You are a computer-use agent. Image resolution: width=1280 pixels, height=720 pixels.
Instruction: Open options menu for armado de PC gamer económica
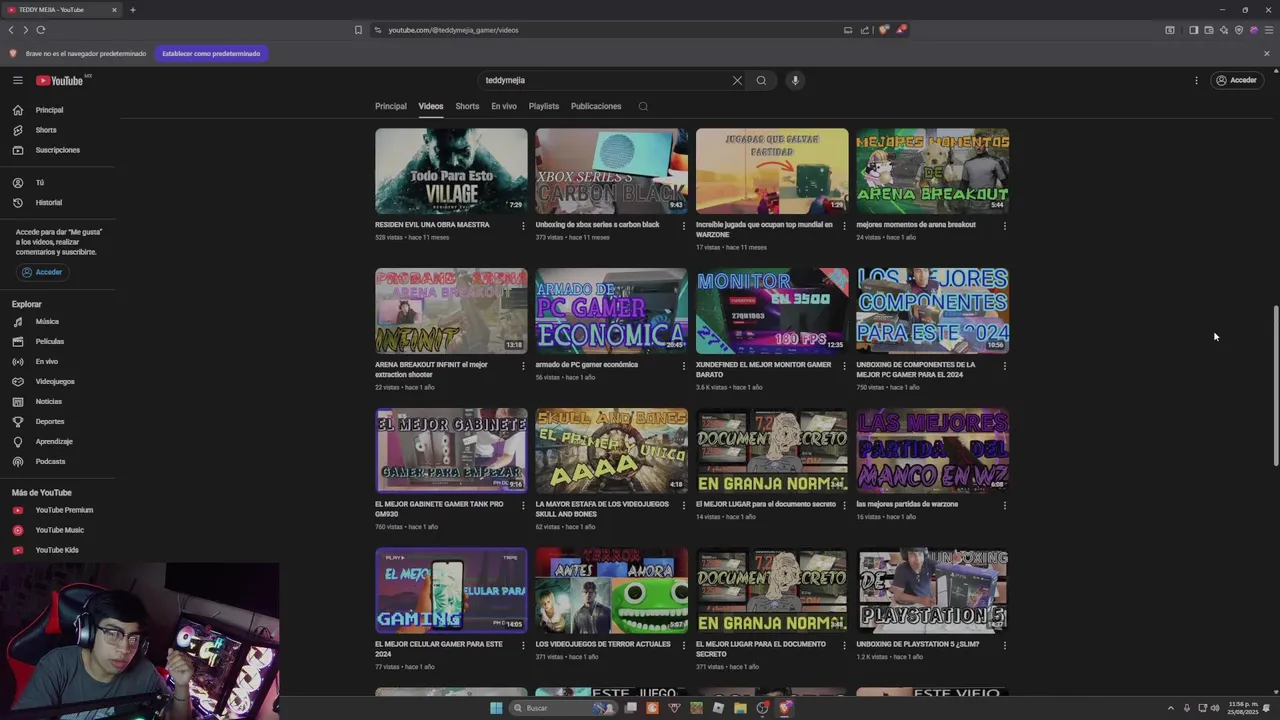pyautogui.click(x=684, y=366)
